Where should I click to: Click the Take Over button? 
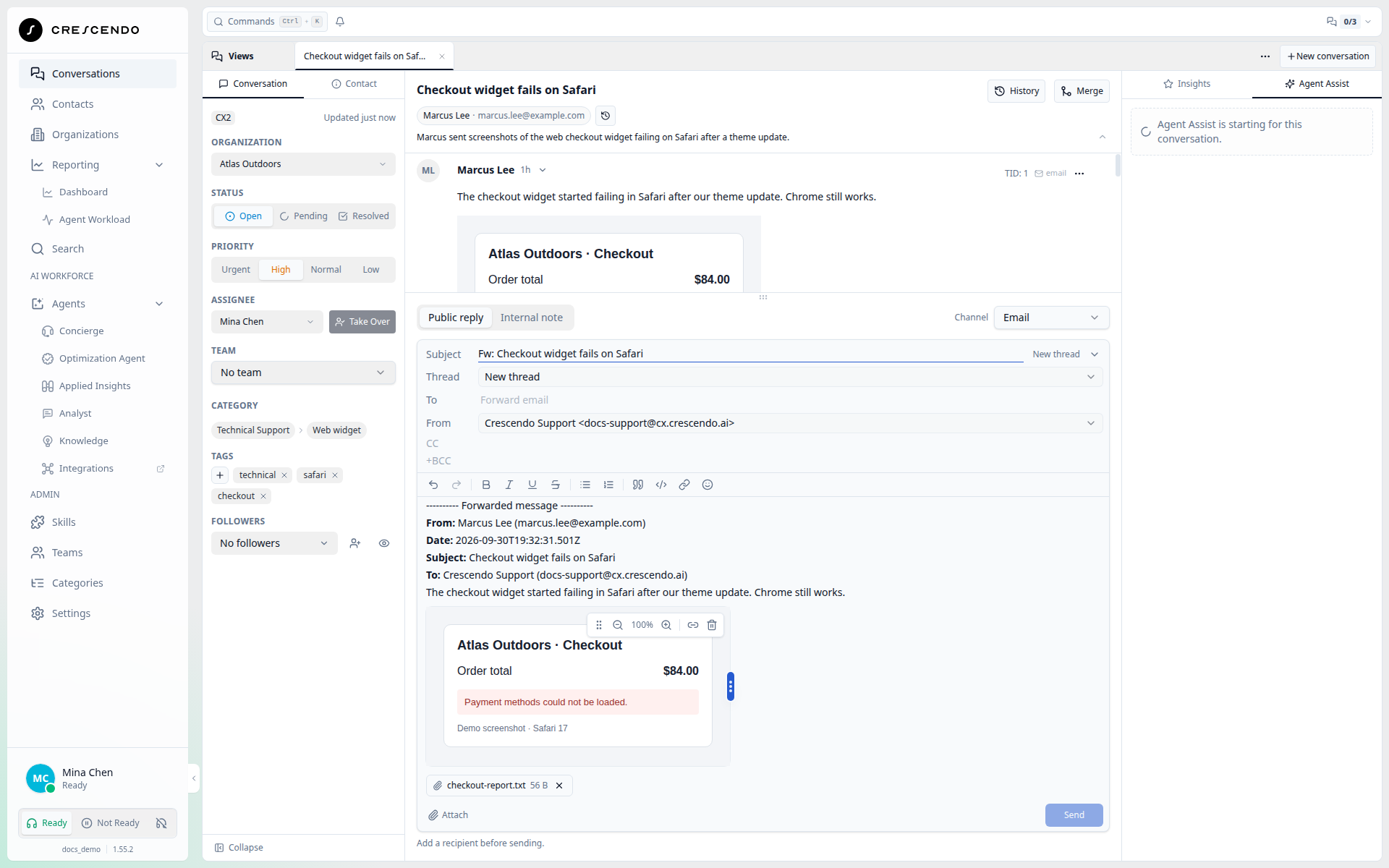362,322
